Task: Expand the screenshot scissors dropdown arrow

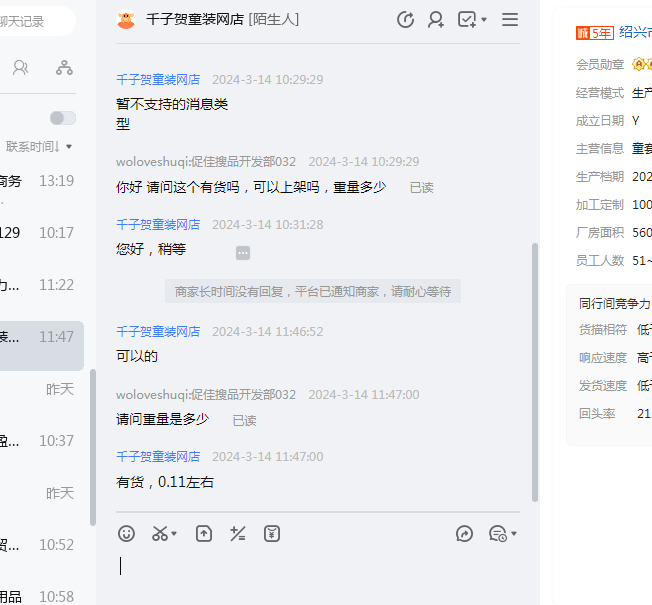Action: tap(175, 535)
